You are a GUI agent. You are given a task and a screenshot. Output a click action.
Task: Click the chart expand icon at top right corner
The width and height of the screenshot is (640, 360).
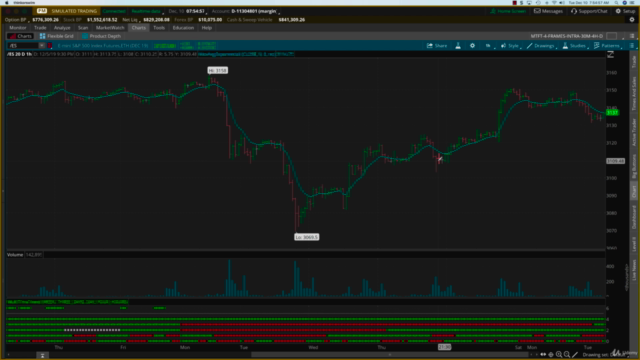tap(611, 55)
